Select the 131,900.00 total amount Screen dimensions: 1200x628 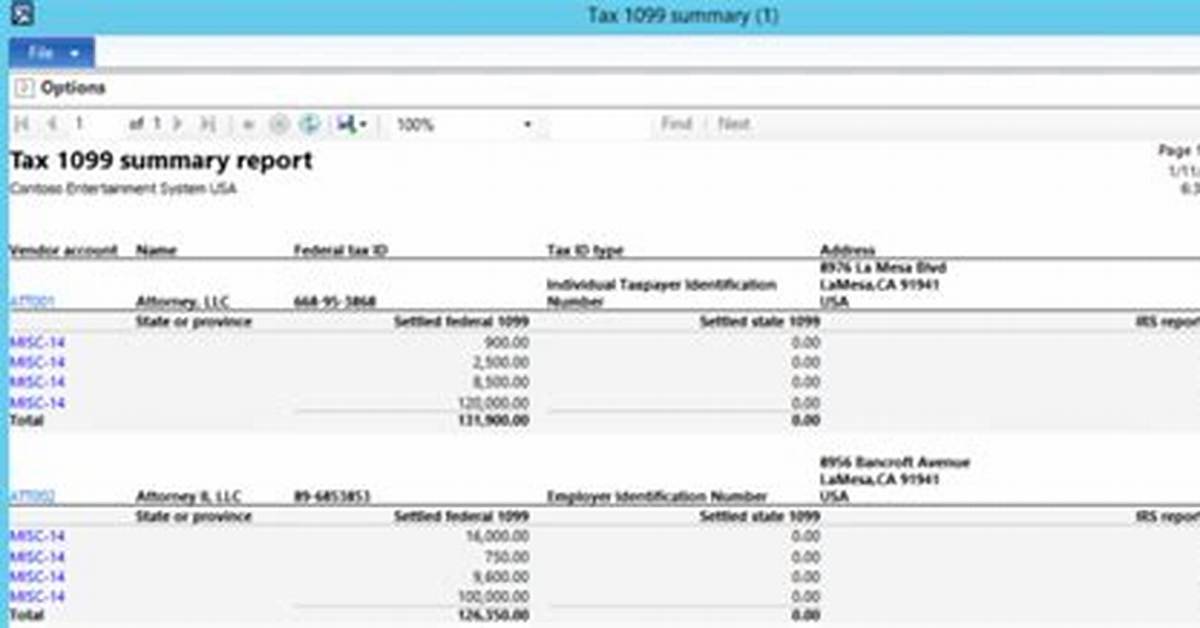click(x=492, y=421)
